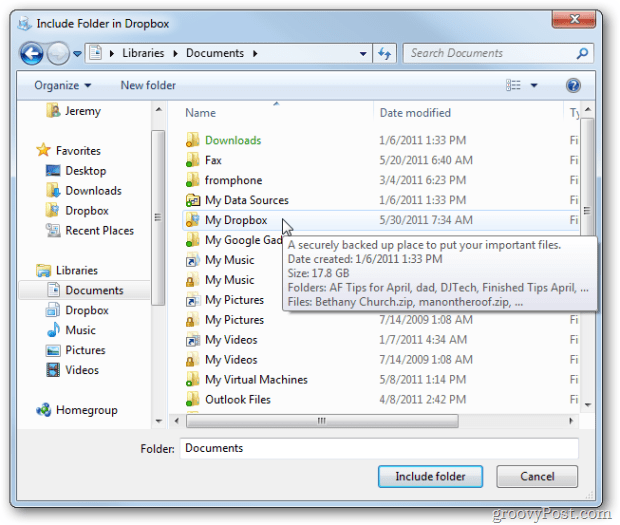Click the first My Videos shortcut icon

coord(193,340)
